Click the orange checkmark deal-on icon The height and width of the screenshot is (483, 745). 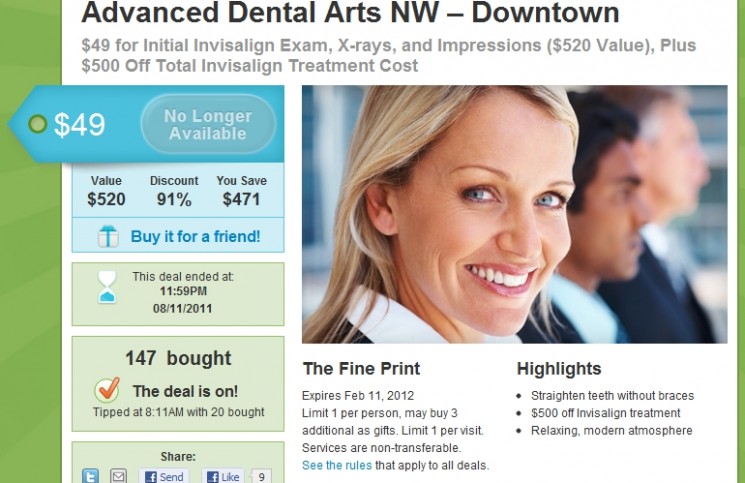click(107, 390)
